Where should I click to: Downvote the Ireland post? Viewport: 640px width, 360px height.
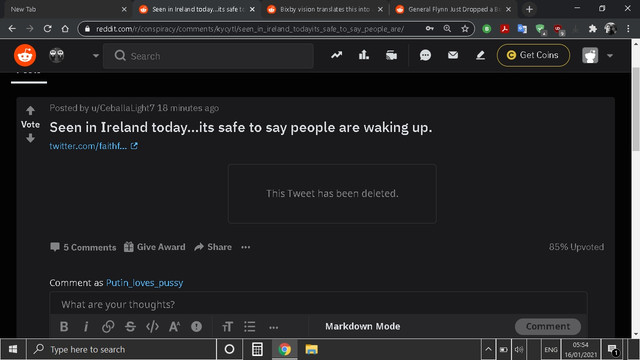pos(30,138)
